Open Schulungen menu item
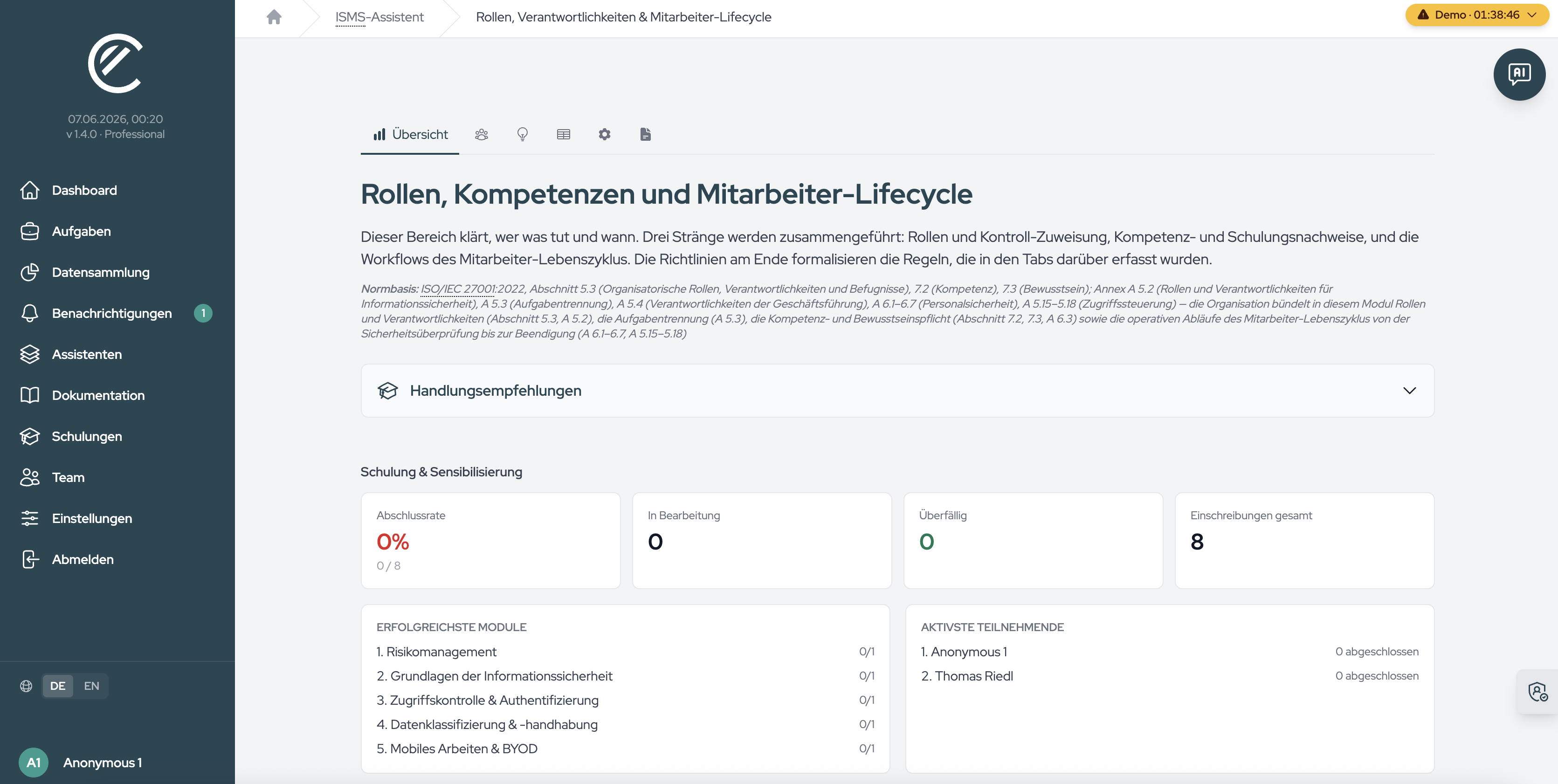Image resolution: width=1558 pixels, height=784 pixels. (x=87, y=436)
